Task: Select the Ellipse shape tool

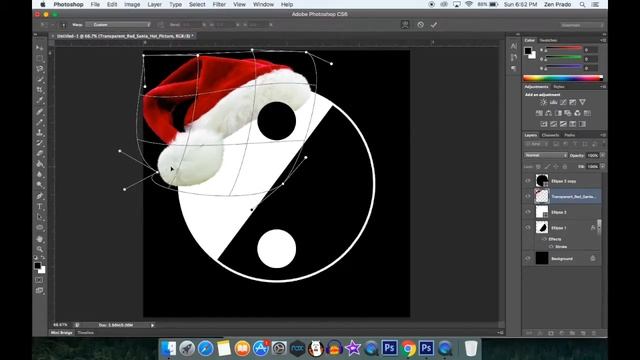Action: [40, 228]
